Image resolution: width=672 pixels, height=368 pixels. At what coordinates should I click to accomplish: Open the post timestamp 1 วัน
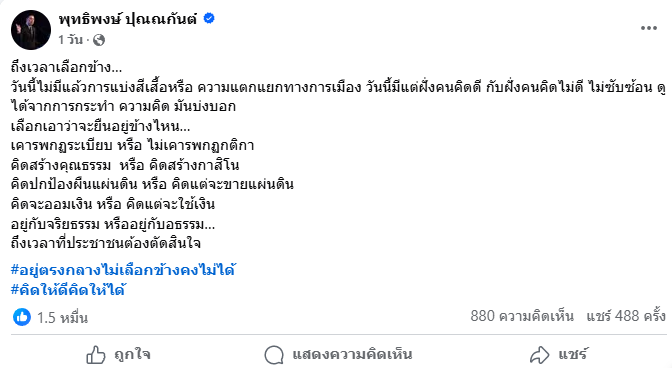click(x=71, y=40)
